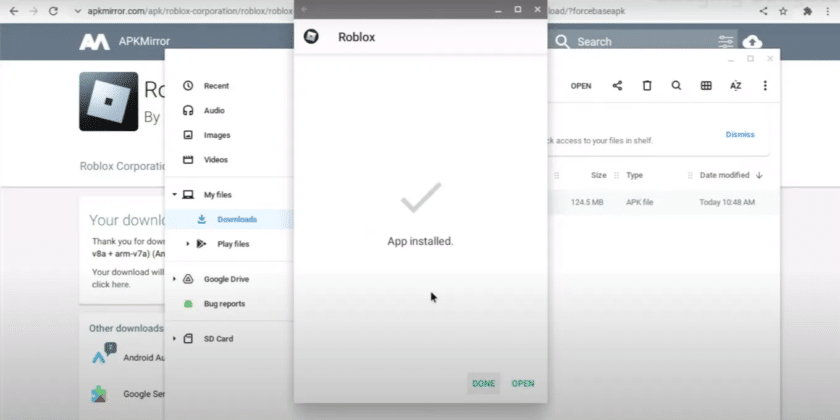
Task: Open Bug reports in sidebar
Action: (224, 304)
